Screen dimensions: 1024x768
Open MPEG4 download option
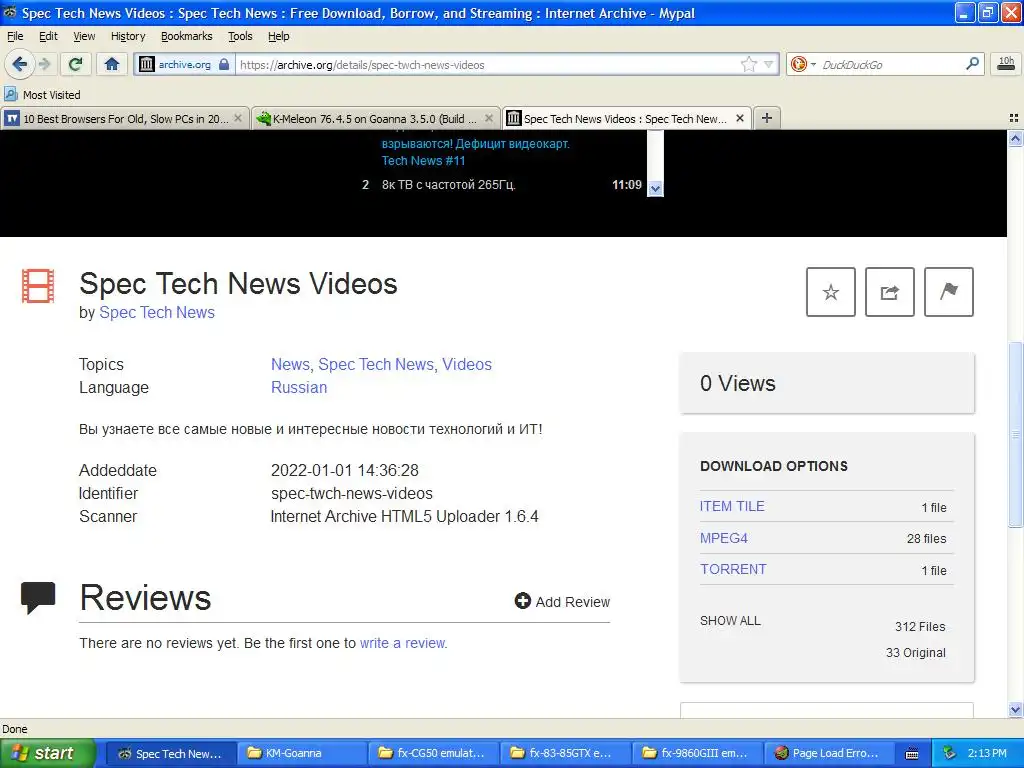(724, 538)
